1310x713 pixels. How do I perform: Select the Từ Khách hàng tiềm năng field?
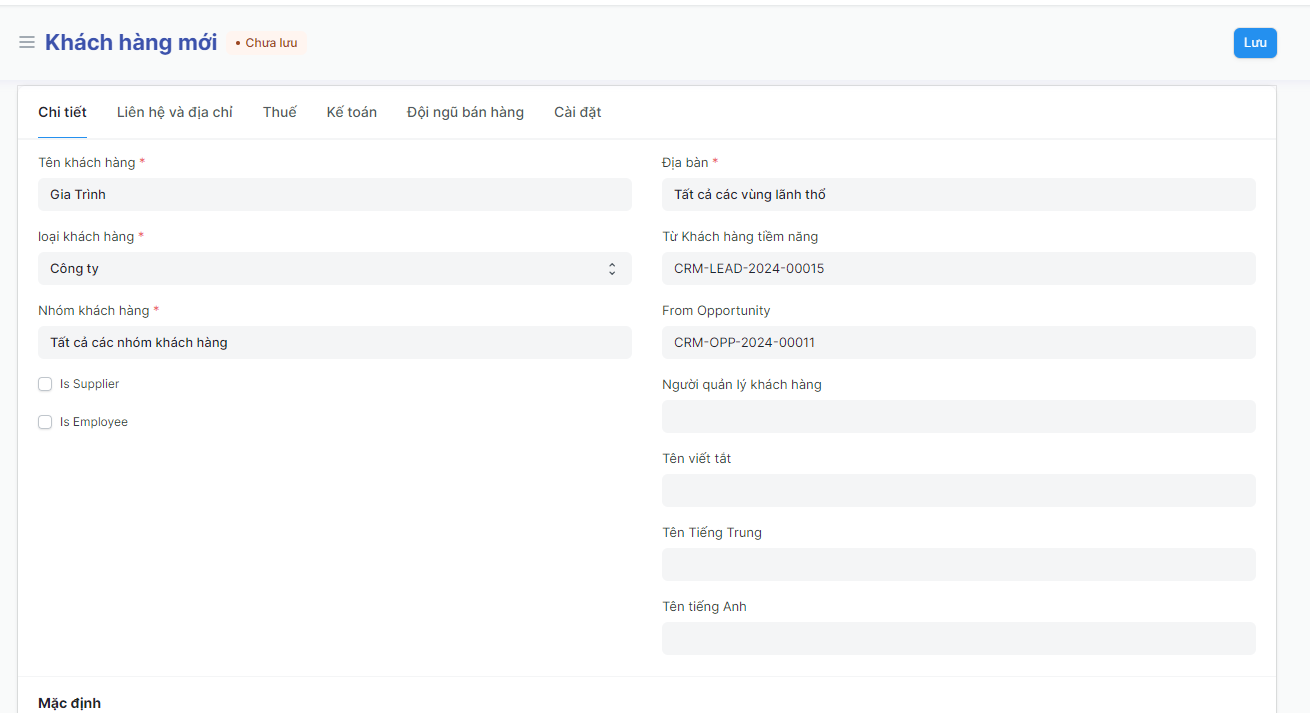click(957, 269)
